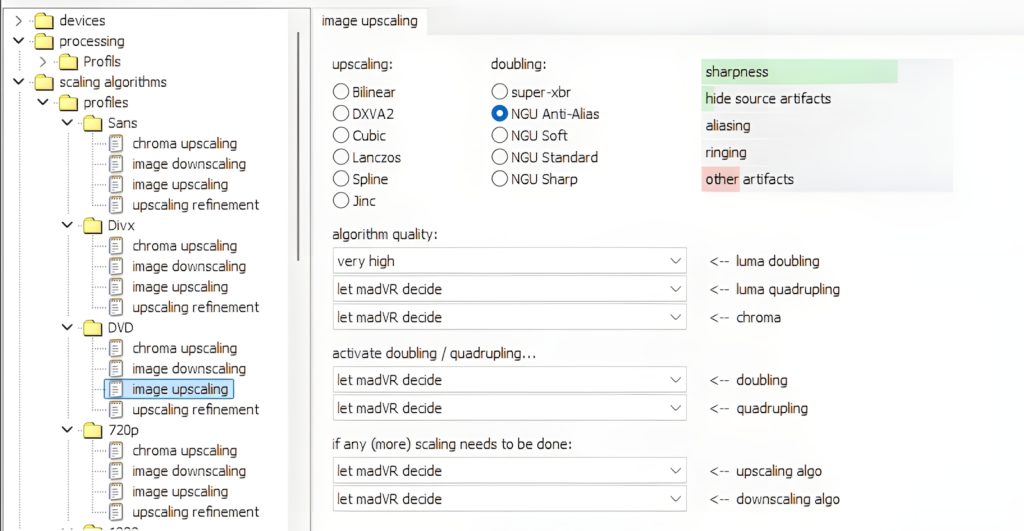Open image upscaling under 720p profile

pos(180,491)
